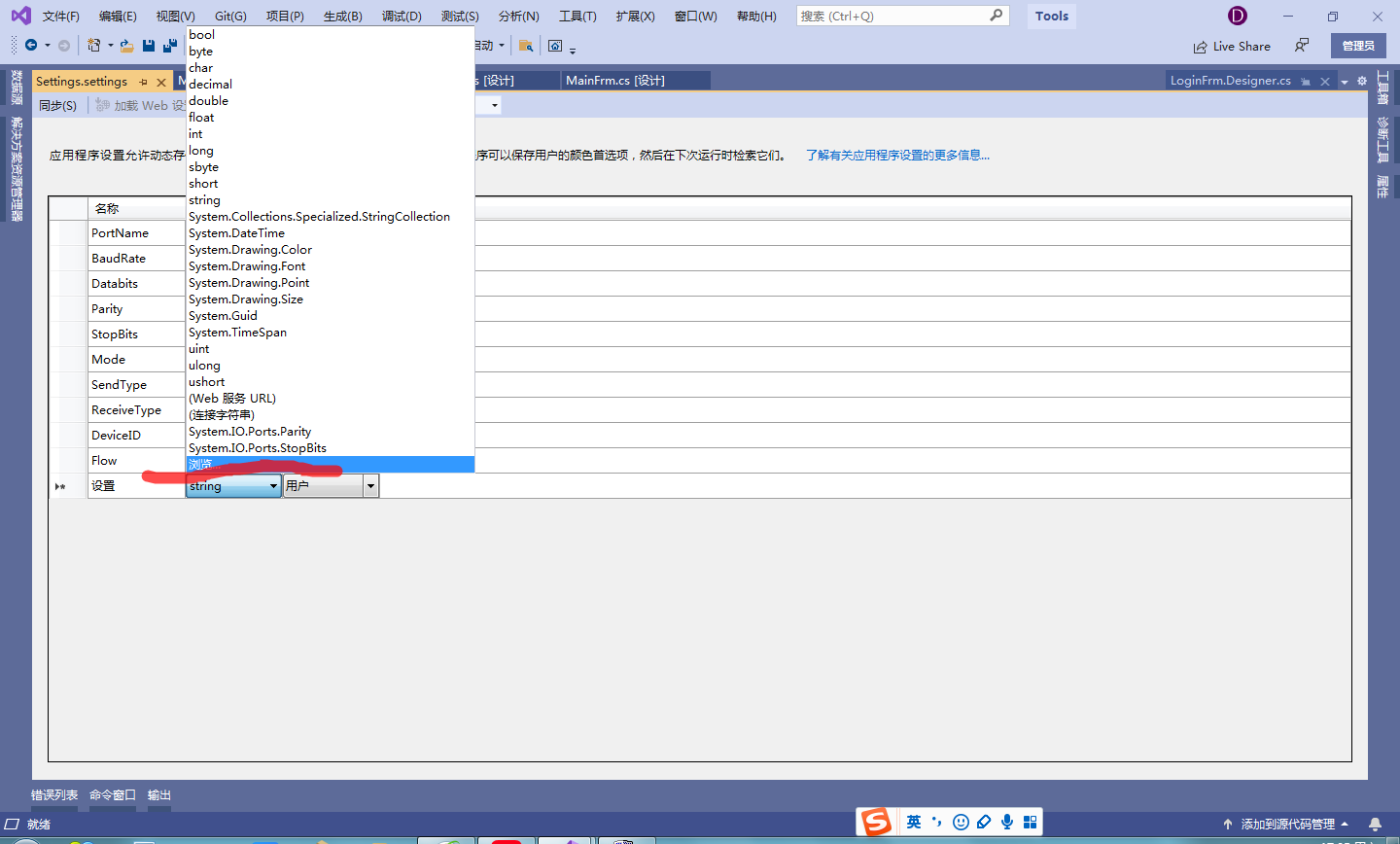Click the feedback person icon
Image resolution: width=1400 pixels, height=844 pixels.
pyautogui.click(x=1302, y=46)
